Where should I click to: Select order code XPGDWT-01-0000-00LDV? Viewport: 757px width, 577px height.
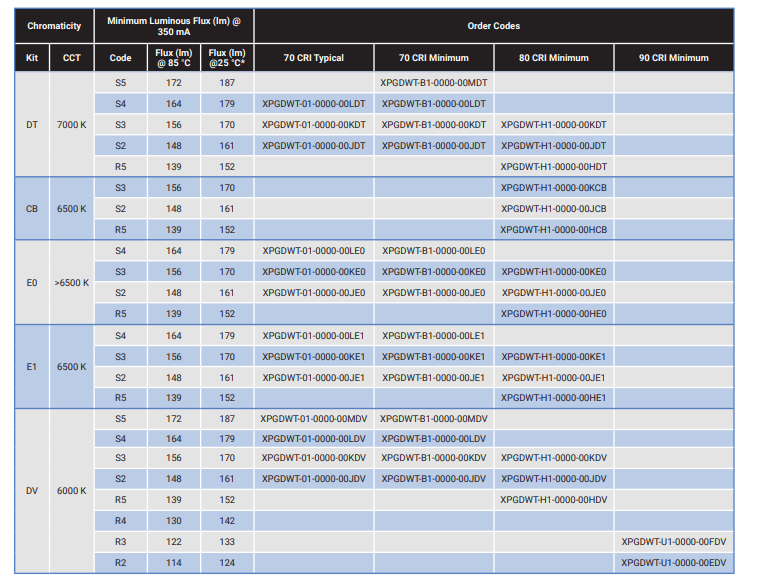pos(314,439)
